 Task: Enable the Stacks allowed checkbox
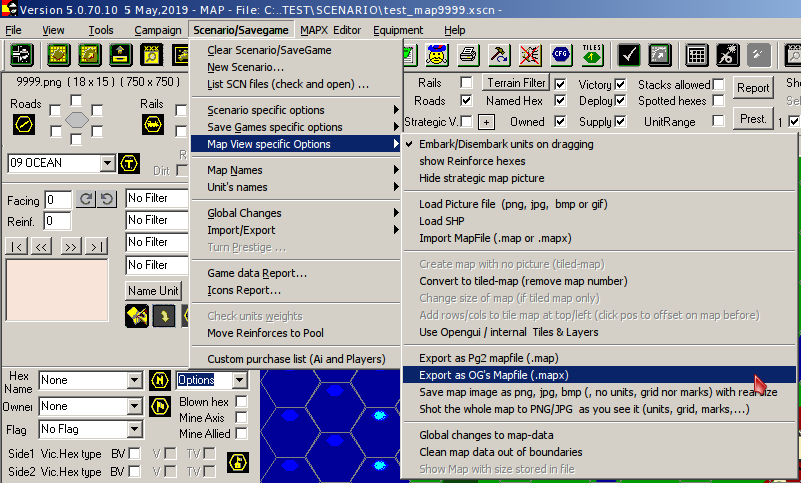pos(718,84)
